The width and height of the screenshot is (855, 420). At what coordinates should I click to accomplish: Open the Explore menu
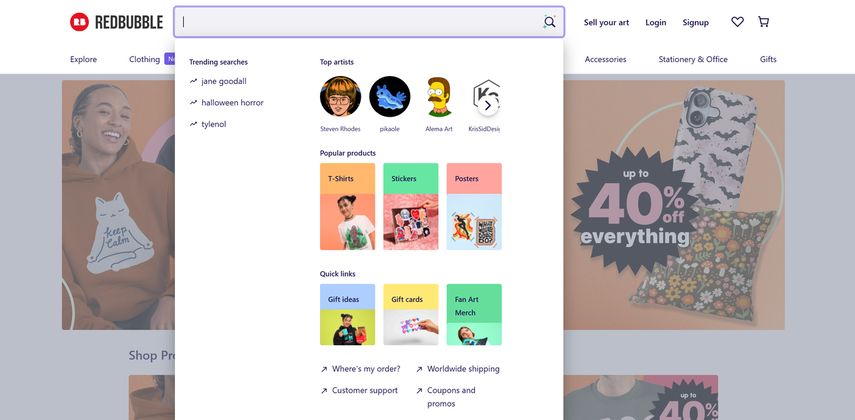click(x=83, y=59)
